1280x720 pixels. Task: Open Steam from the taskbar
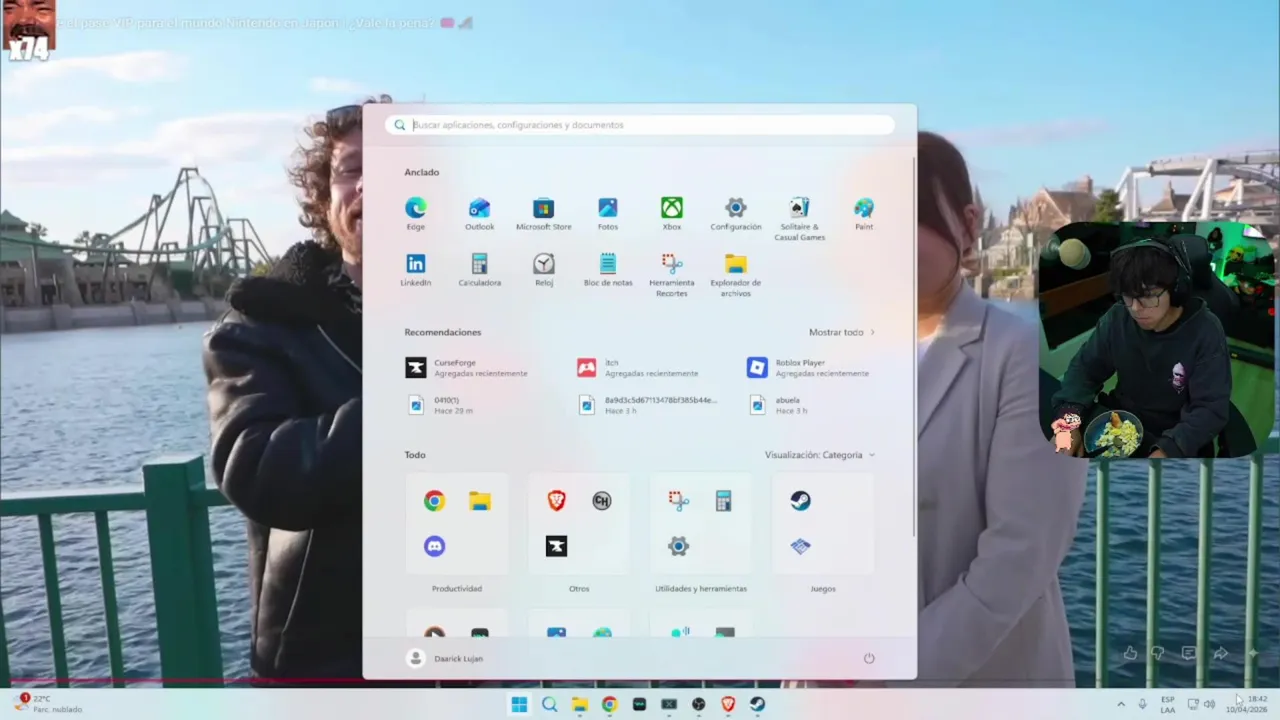click(758, 704)
